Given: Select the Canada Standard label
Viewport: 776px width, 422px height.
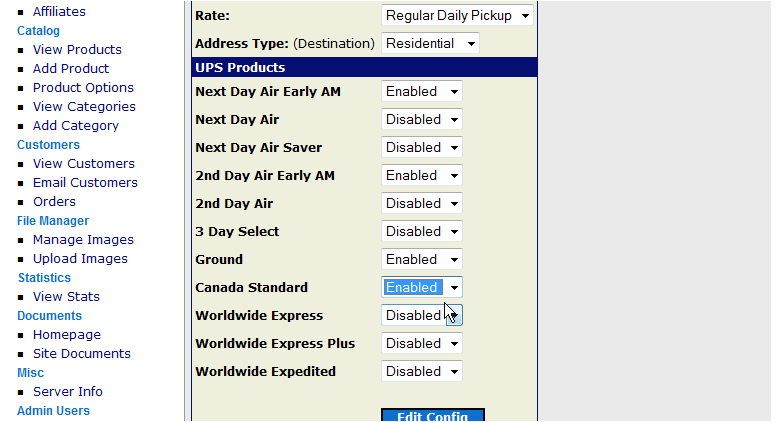Looking at the screenshot, I should pyautogui.click(x=251, y=287).
